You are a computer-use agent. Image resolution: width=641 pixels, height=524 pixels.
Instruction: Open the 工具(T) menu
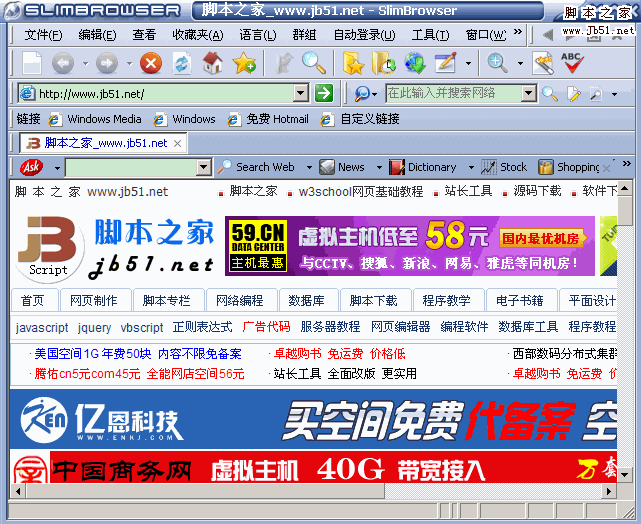pos(430,35)
